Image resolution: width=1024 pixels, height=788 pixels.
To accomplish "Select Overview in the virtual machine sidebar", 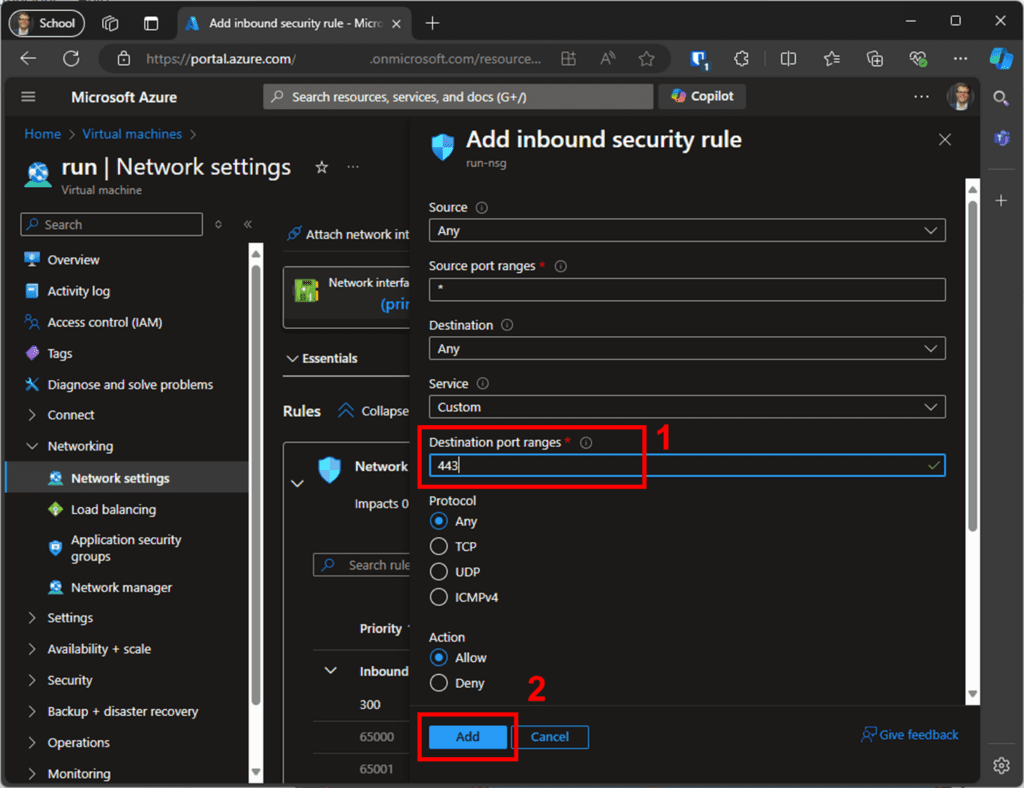I will point(75,259).
